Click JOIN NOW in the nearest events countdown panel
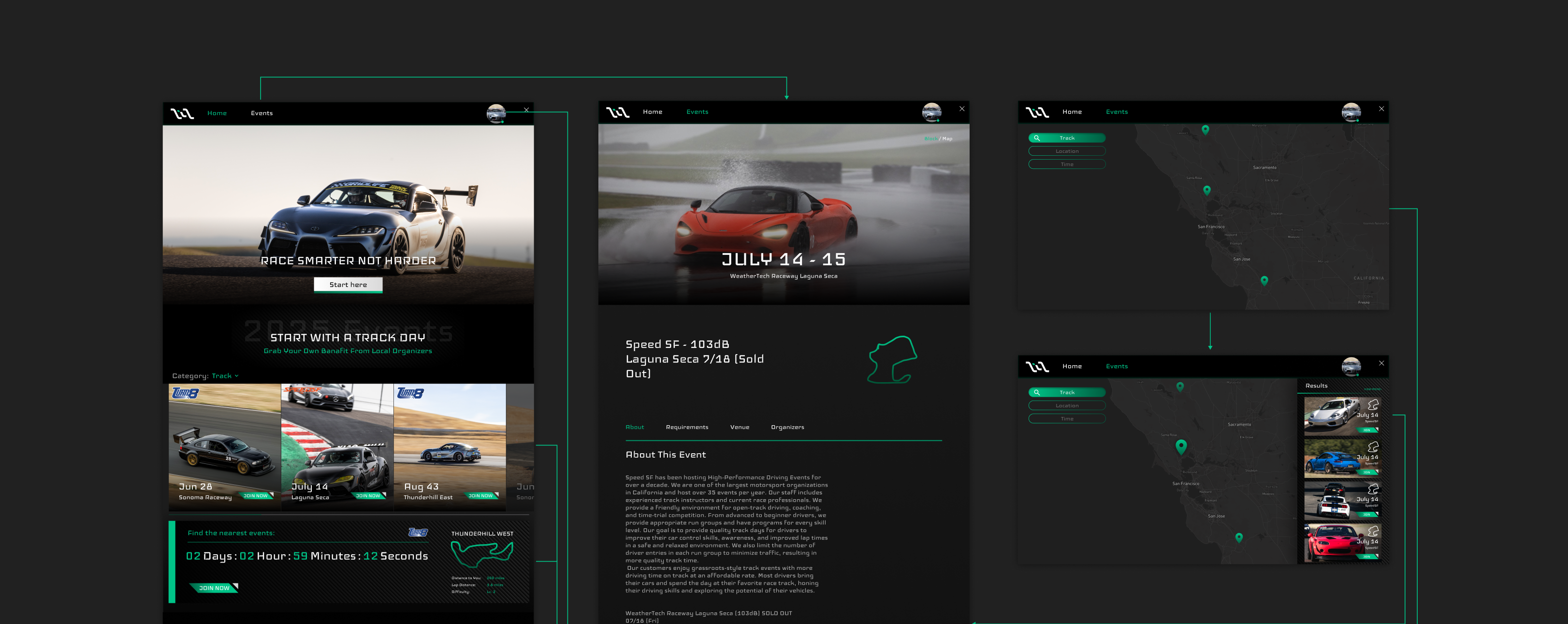Image resolution: width=1568 pixels, height=624 pixels. point(214,588)
